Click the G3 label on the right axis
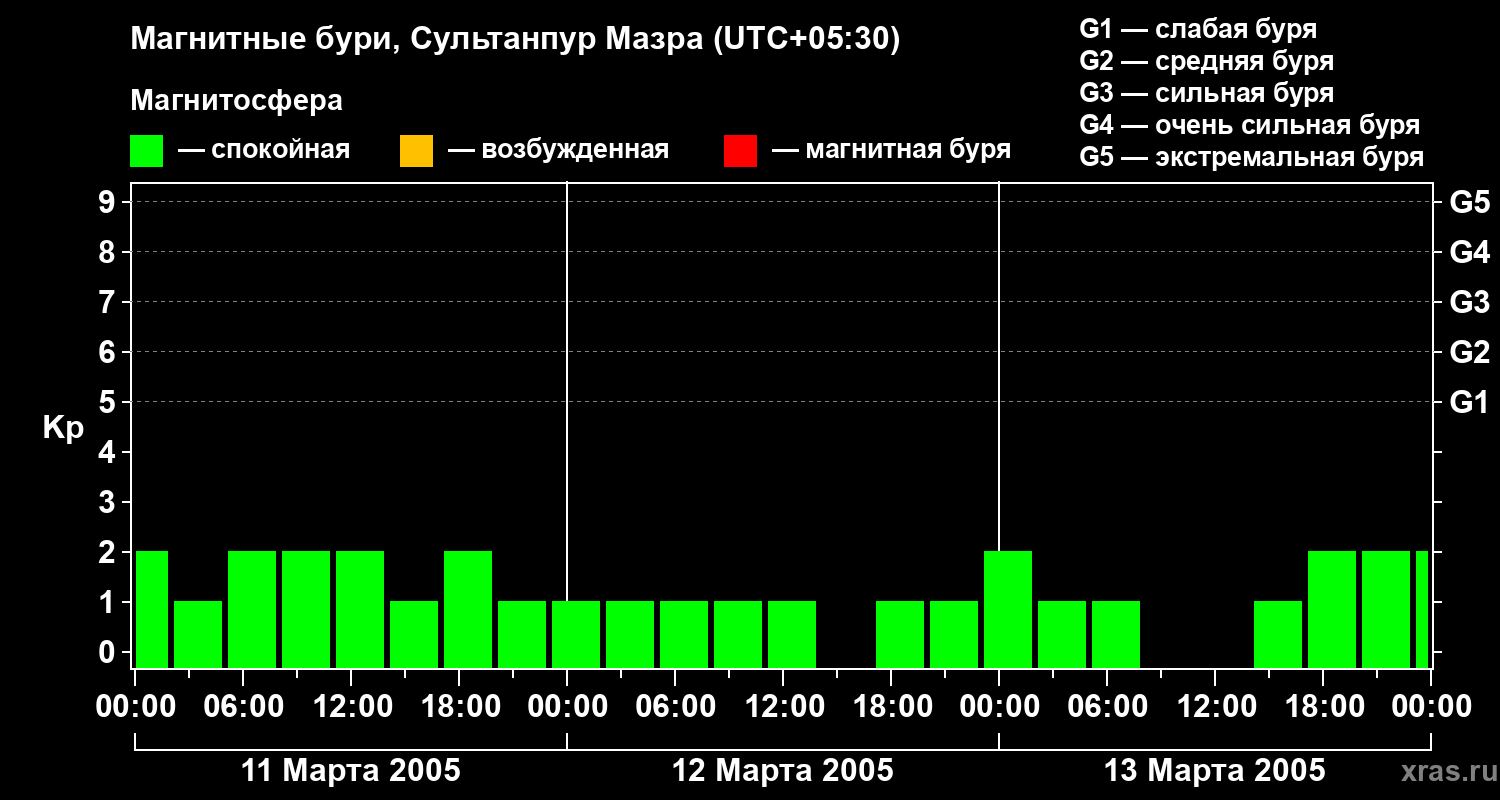This screenshot has width=1500, height=800. click(1470, 303)
